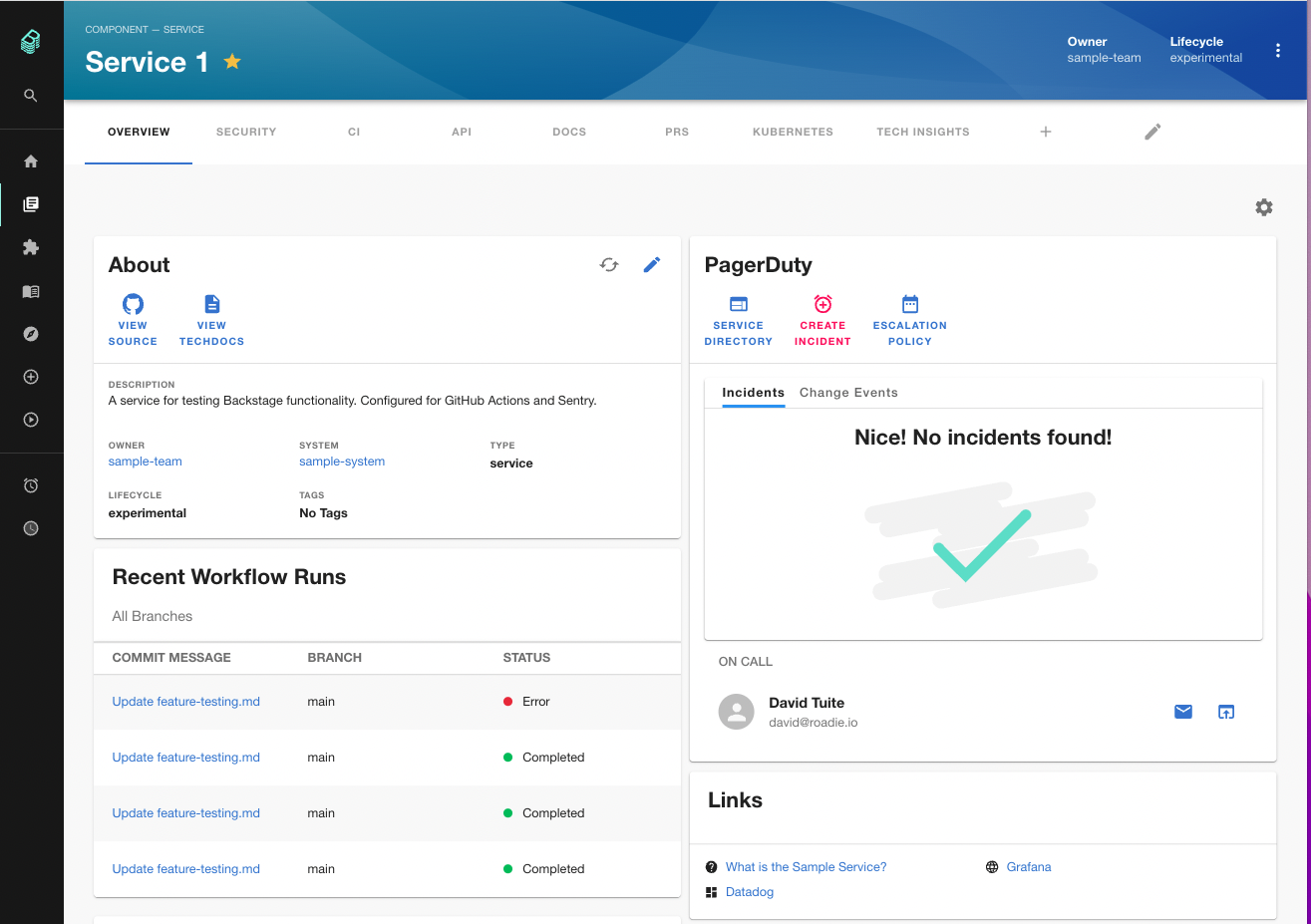Open View TechDocs in the About card

click(211, 320)
